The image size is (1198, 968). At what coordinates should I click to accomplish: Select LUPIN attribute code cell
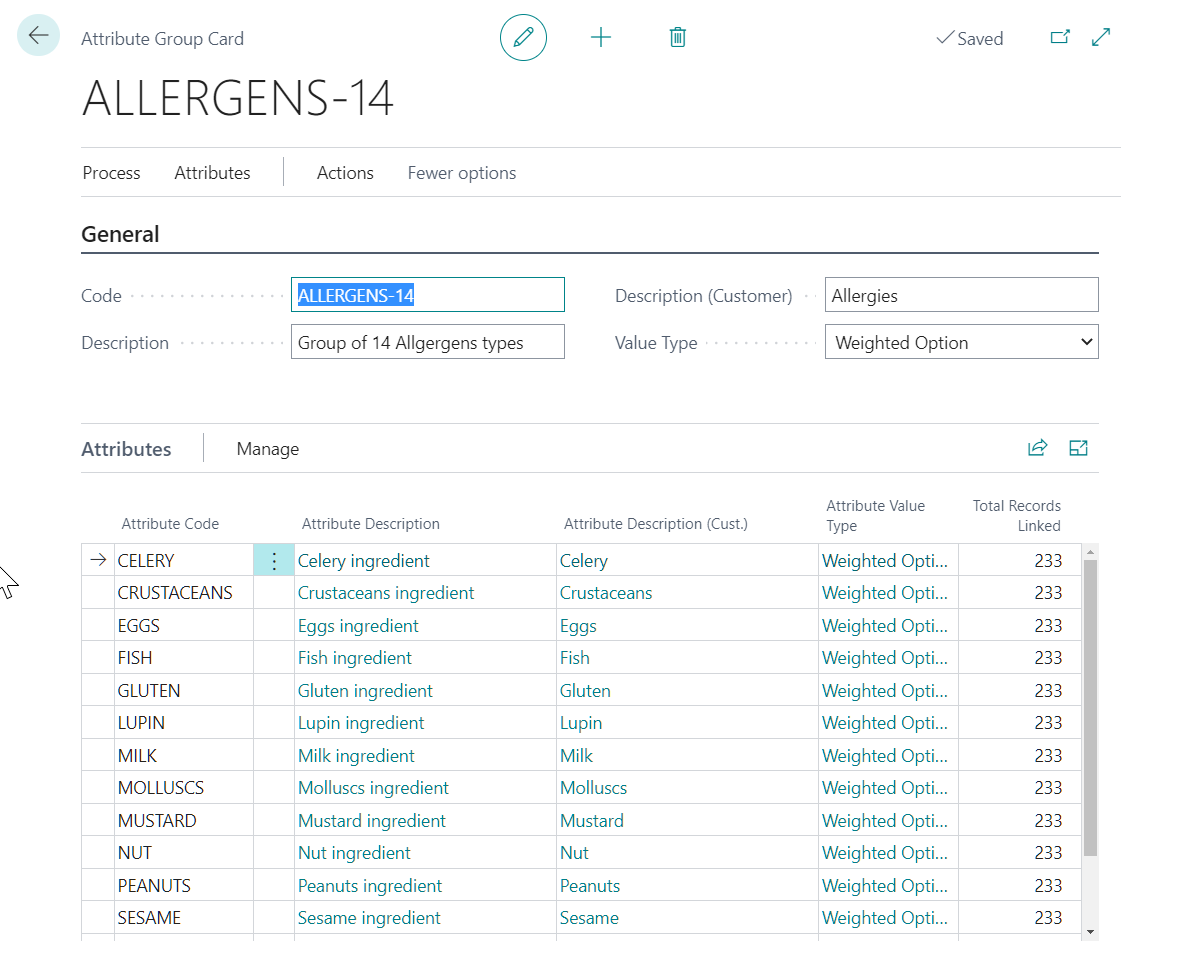pos(184,723)
